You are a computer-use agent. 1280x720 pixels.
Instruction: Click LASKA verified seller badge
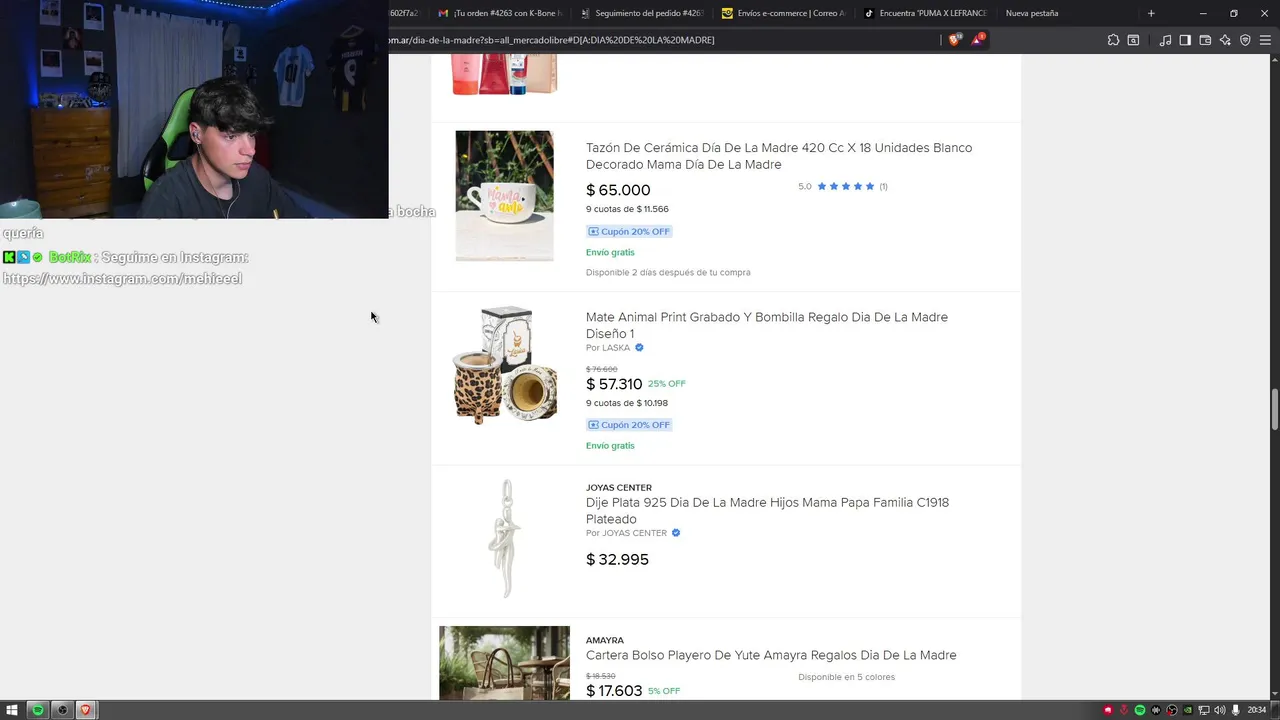tap(639, 348)
